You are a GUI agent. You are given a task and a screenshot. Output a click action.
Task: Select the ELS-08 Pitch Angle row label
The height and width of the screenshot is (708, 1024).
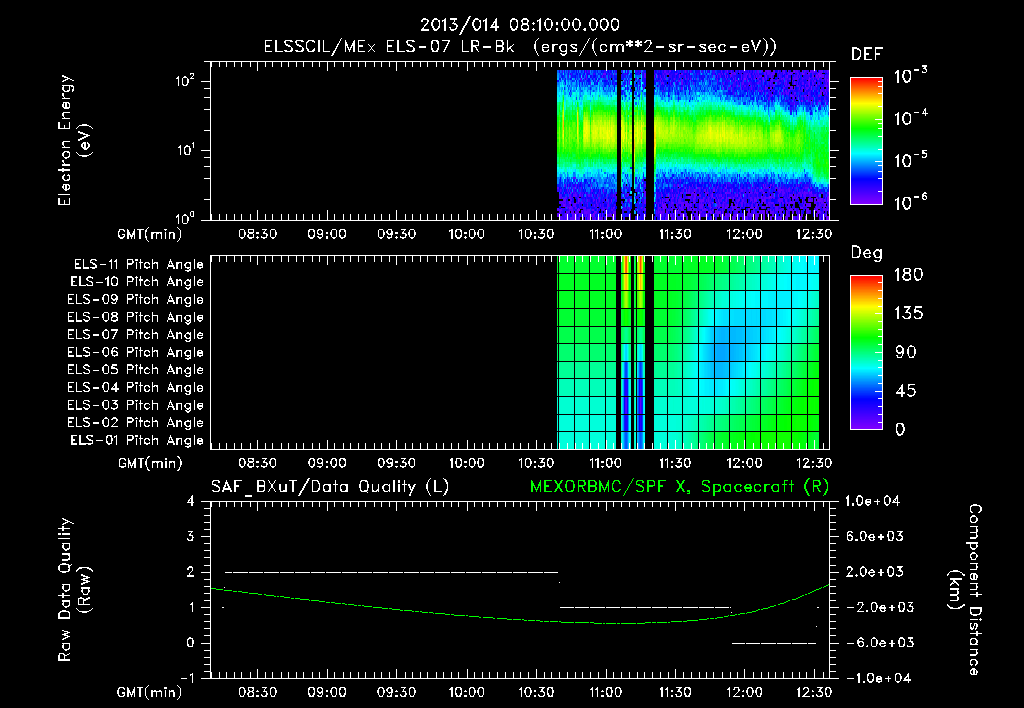[135, 317]
